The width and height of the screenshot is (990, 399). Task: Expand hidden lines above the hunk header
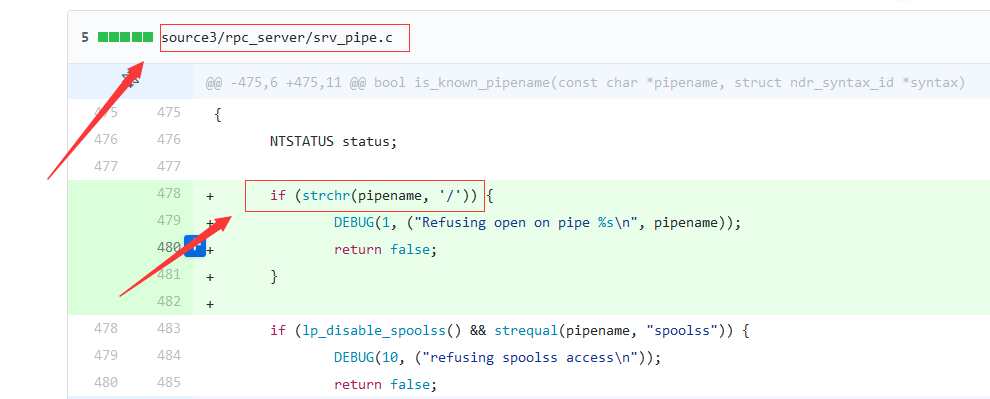click(x=130, y=81)
